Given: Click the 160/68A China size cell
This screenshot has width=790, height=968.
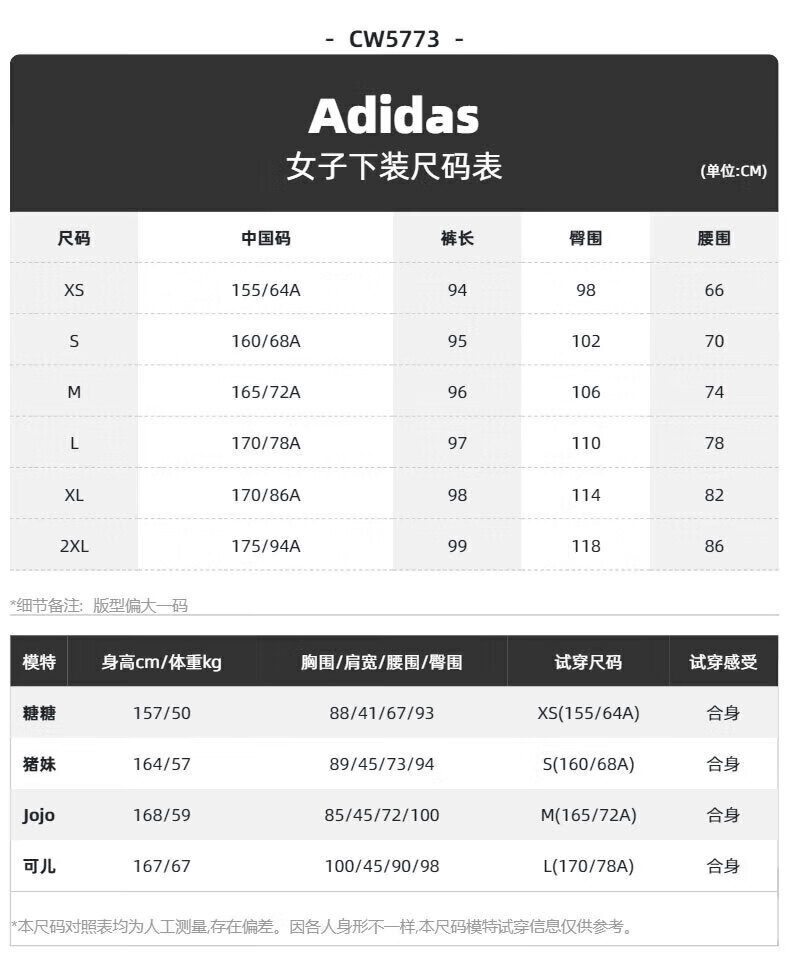Looking at the screenshot, I should 265,341.
